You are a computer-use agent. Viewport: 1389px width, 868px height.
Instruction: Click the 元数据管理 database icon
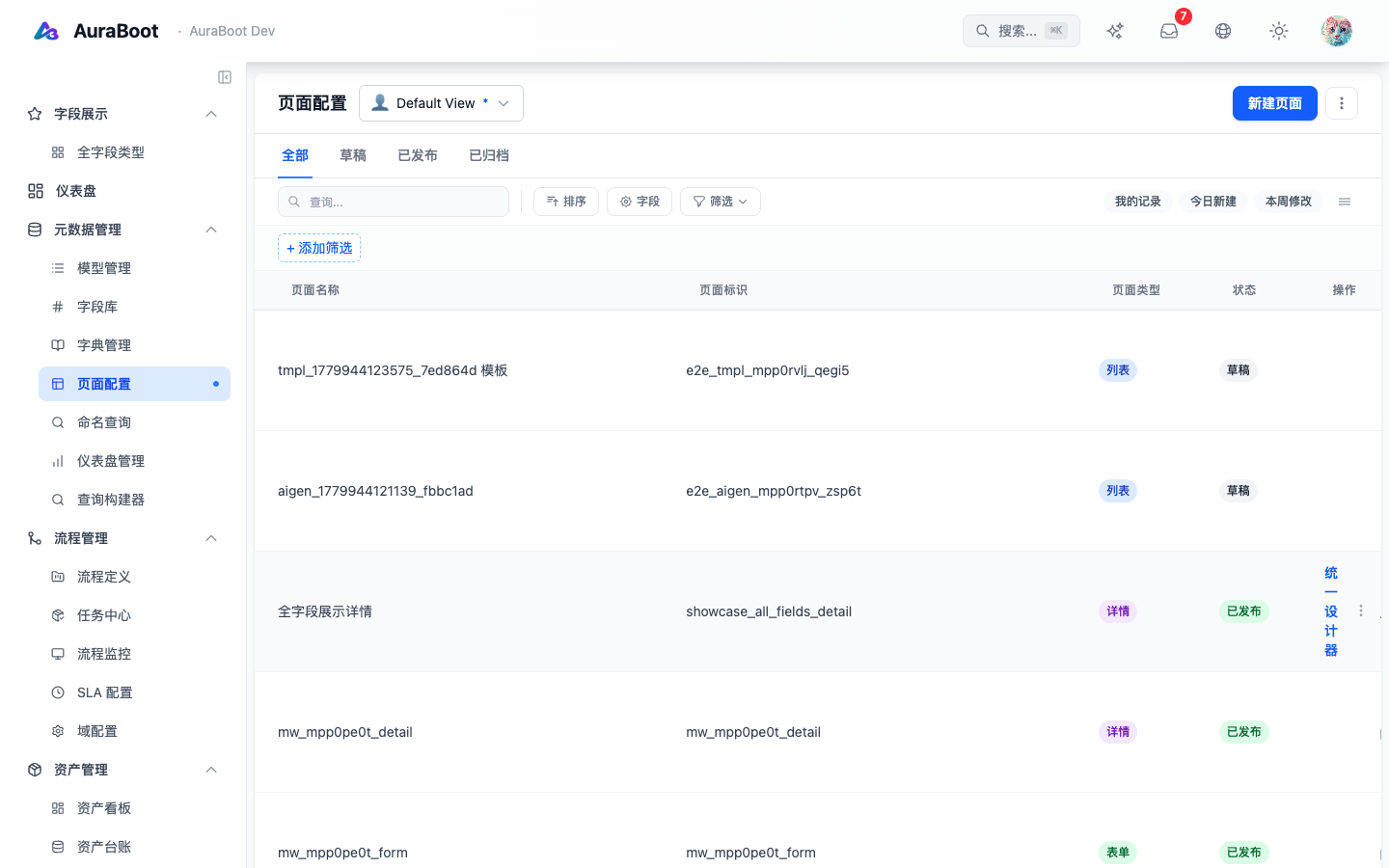[35, 230]
